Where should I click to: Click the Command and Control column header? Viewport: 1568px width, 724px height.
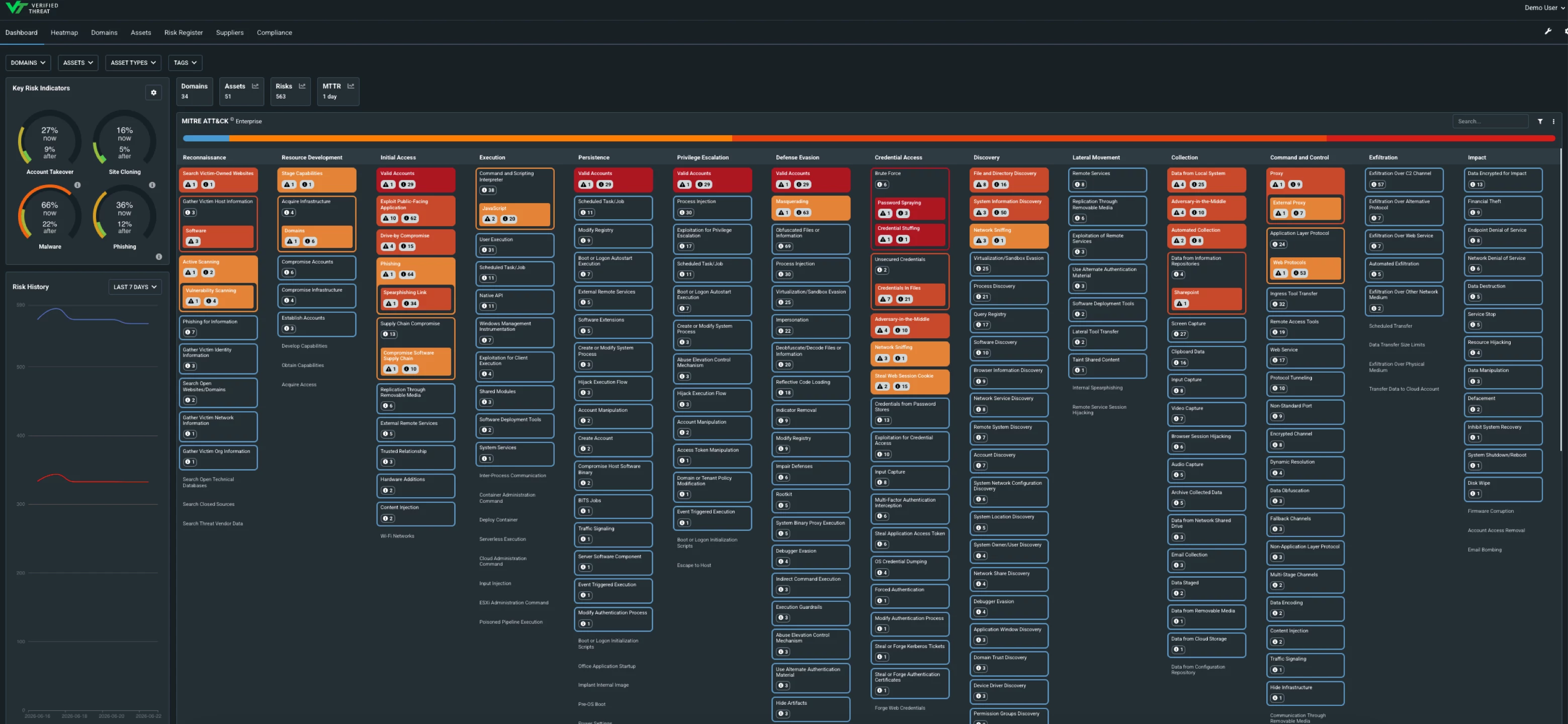[1299, 157]
